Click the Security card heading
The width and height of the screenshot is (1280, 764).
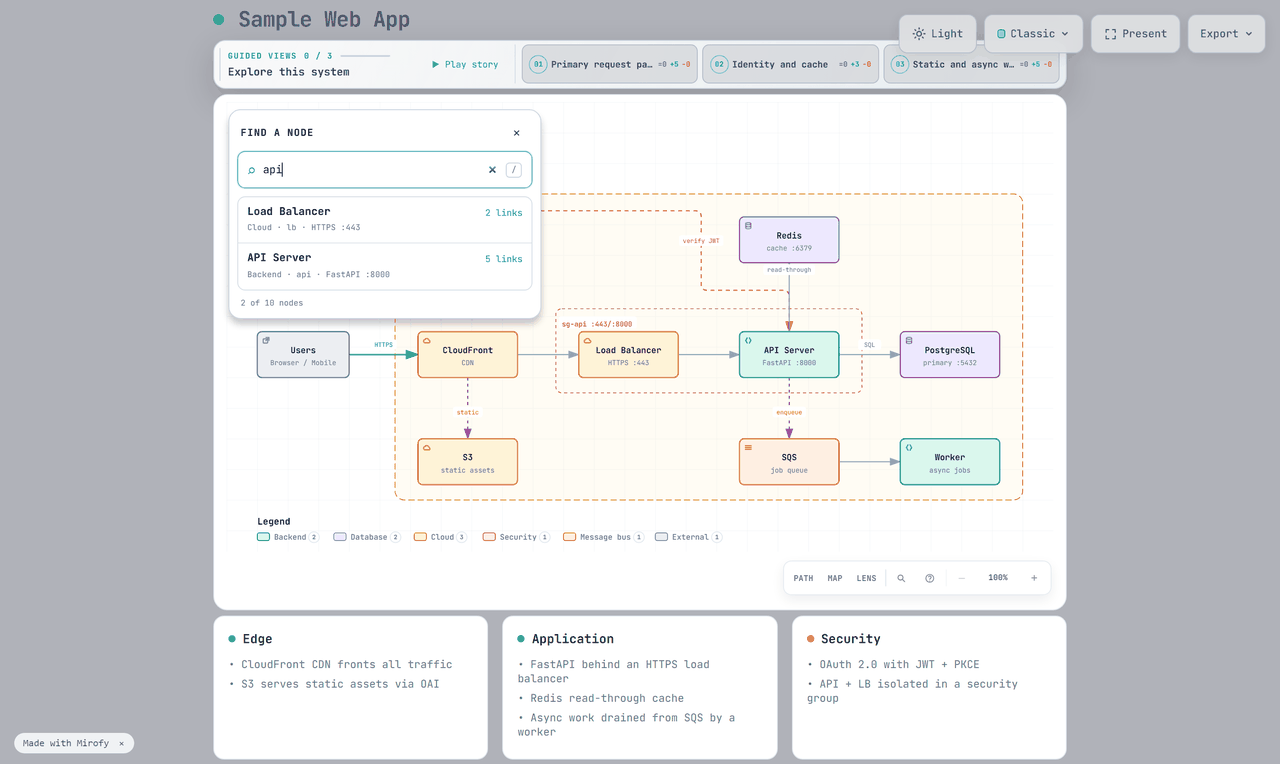[851, 639]
